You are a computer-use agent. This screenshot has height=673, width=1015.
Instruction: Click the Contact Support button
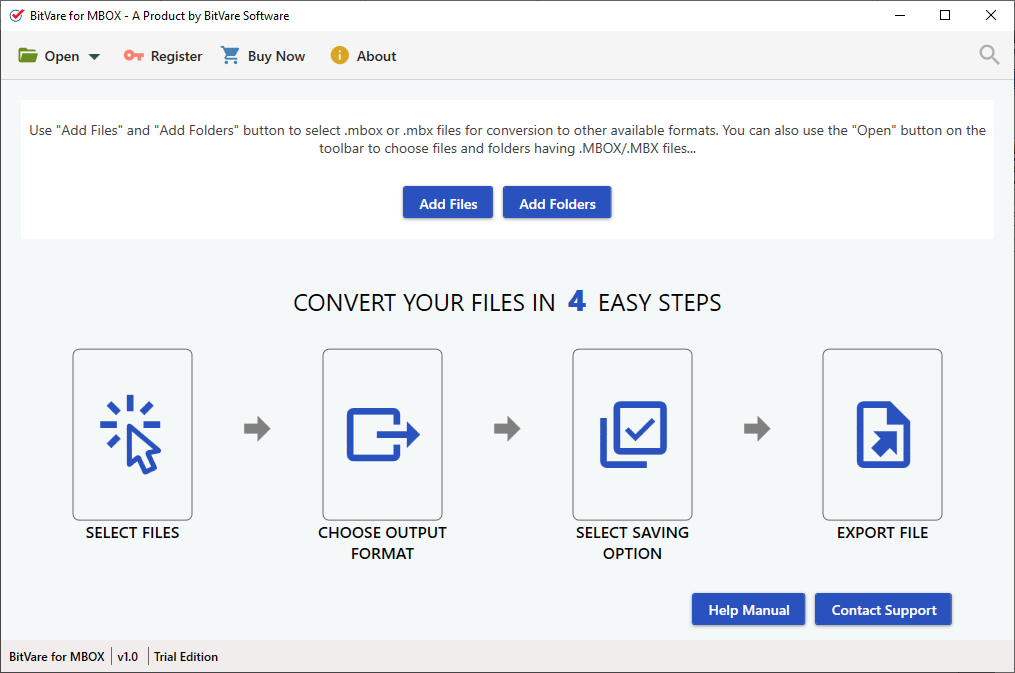coord(882,609)
